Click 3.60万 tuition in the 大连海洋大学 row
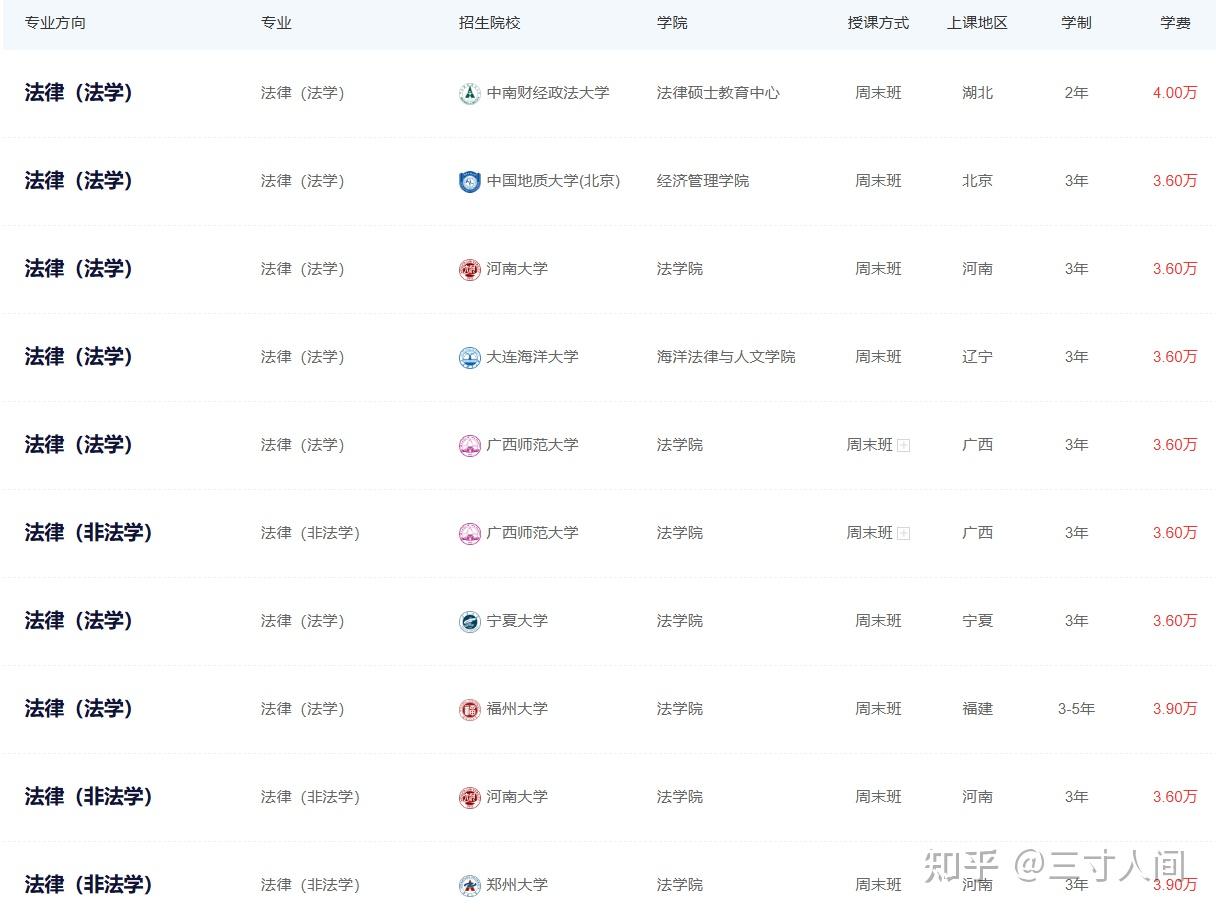1216x915 pixels. pos(1175,357)
